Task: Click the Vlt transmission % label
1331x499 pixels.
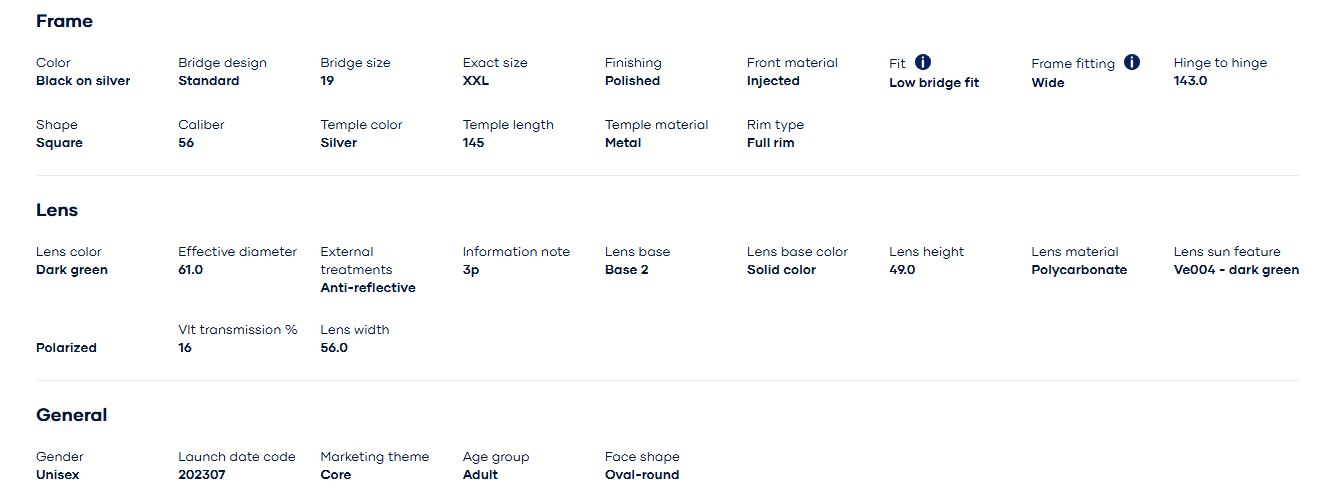Action: 238,330
